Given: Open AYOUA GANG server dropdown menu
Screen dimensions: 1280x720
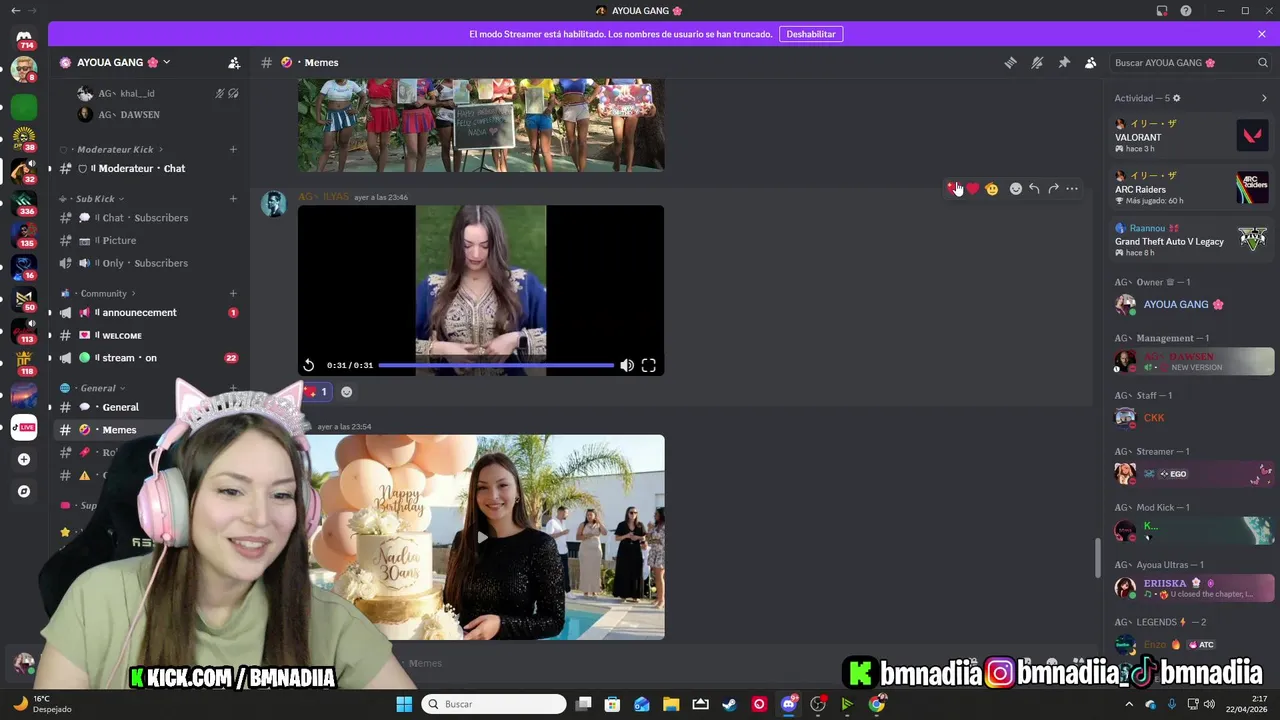Looking at the screenshot, I should (x=115, y=62).
